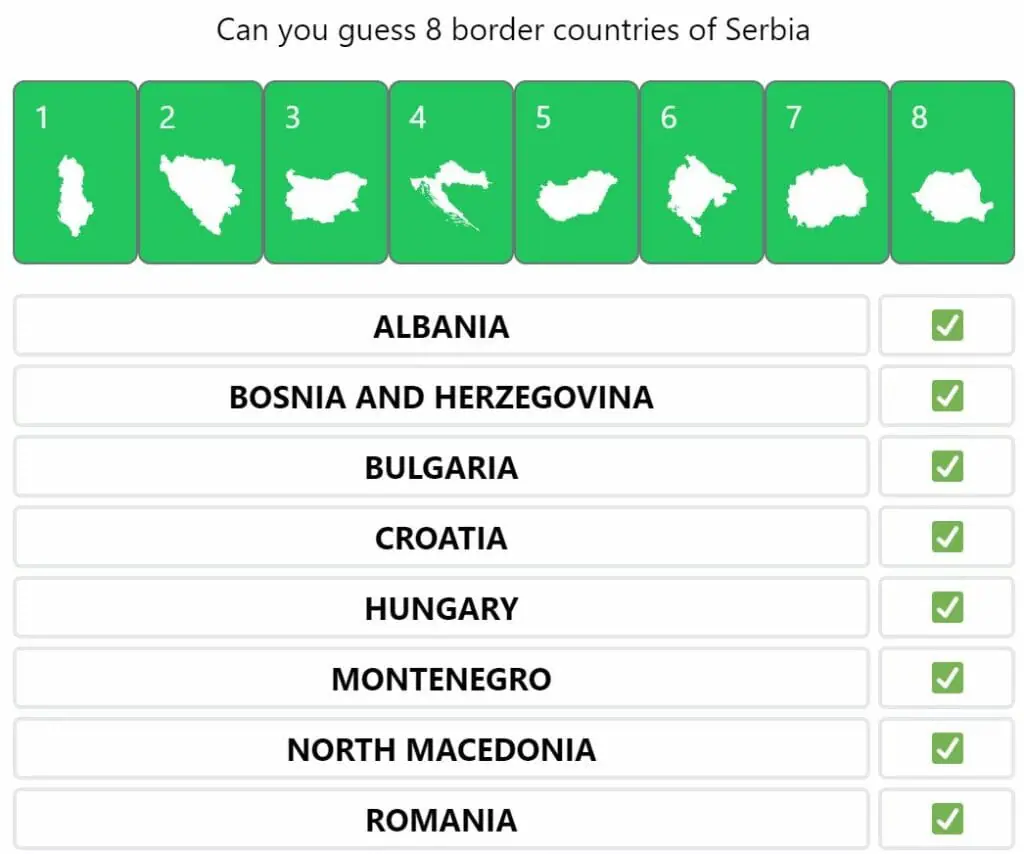Viewport: 1024px width, 854px height.
Task: Select card 5 with Hungary silhouette
Action: pyautogui.click(x=577, y=172)
